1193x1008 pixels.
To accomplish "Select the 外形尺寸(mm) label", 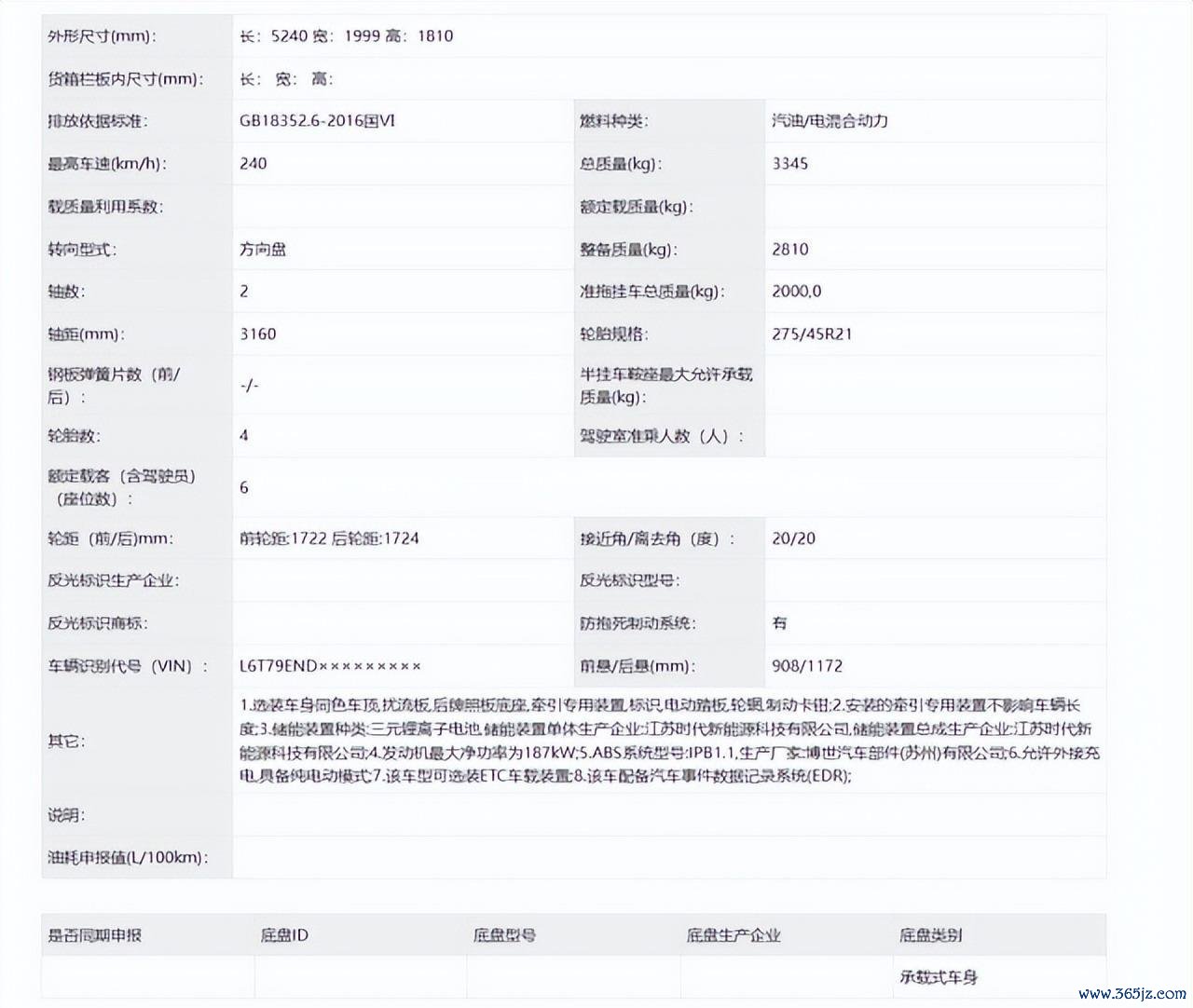I will [102, 36].
